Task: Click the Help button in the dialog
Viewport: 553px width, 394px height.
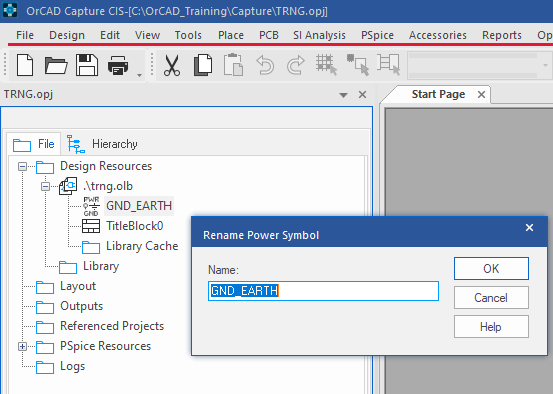Action: point(491,327)
